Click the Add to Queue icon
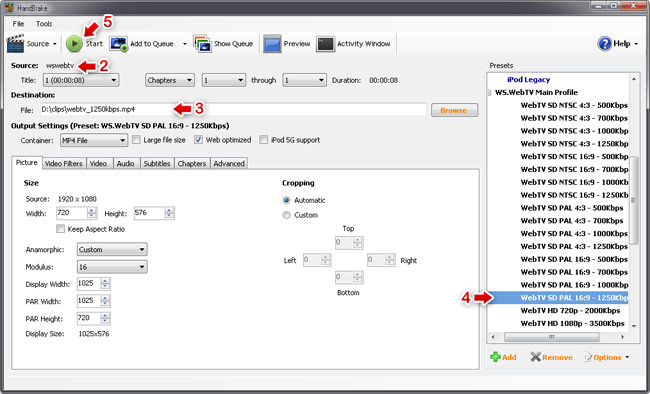The image size is (650, 394). (119, 44)
